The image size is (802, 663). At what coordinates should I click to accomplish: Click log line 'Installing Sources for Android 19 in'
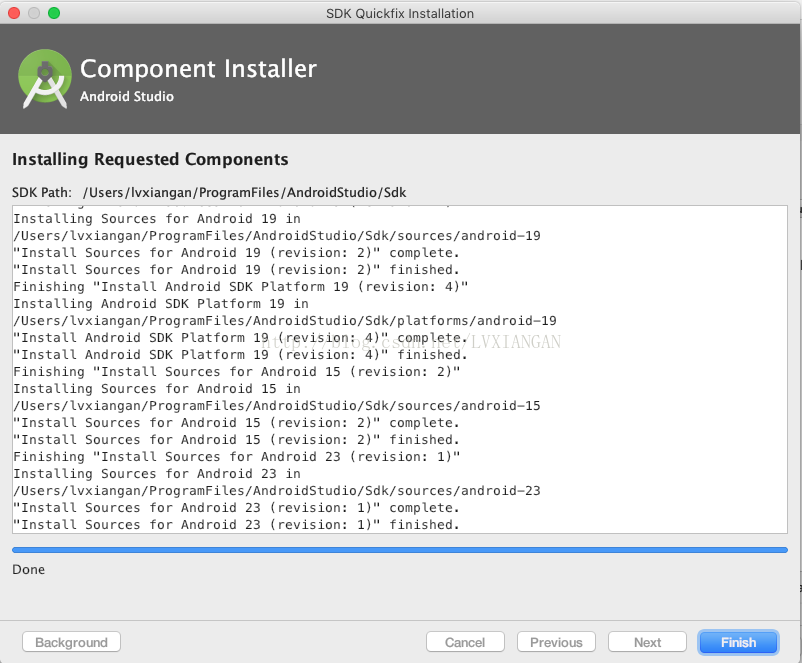[157, 219]
